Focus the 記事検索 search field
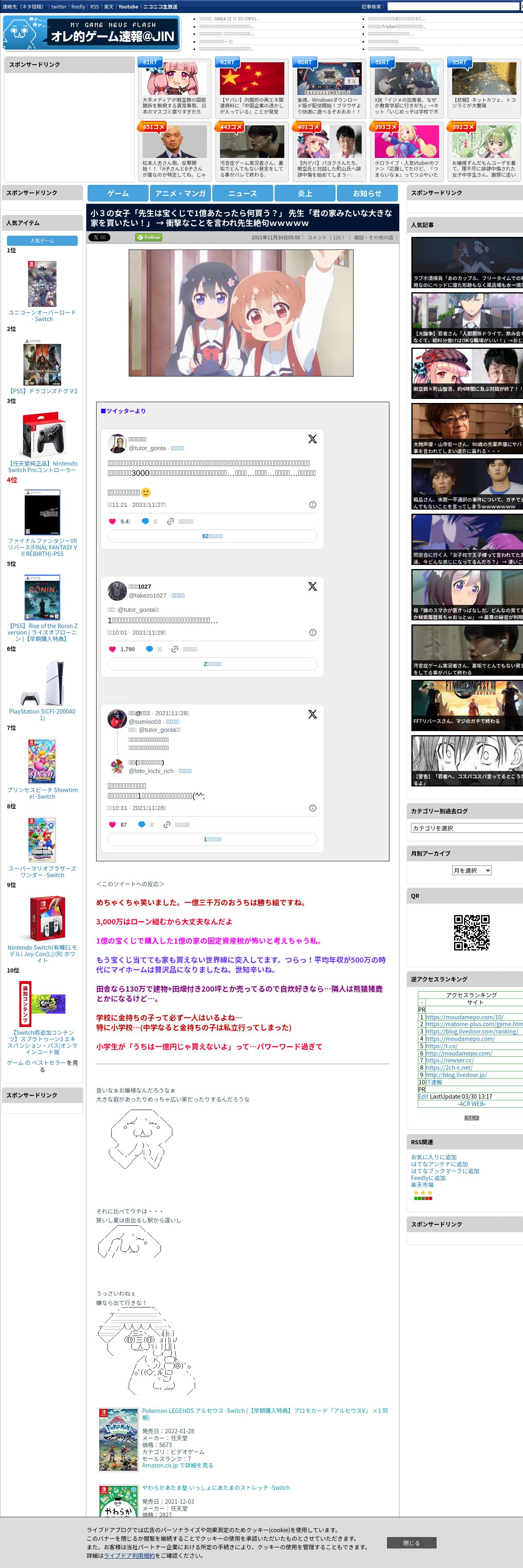The width and height of the screenshot is (523, 1568). tap(453, 7)
